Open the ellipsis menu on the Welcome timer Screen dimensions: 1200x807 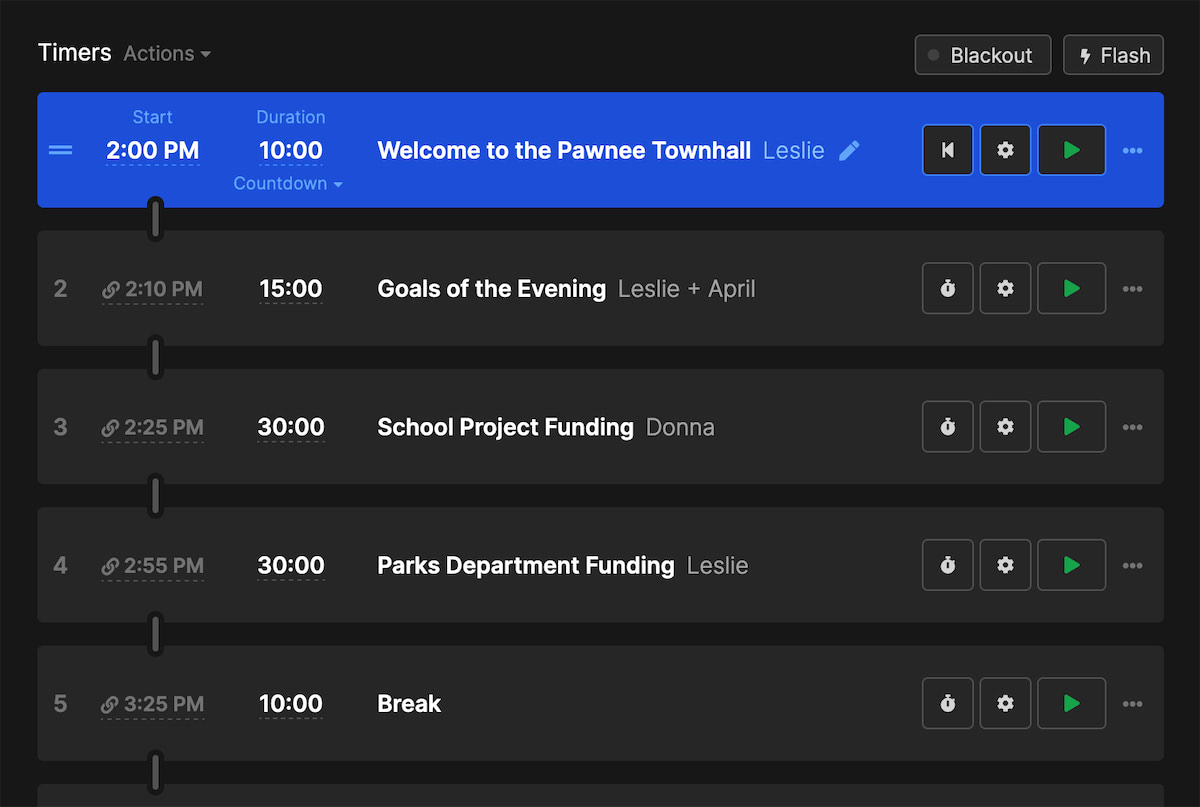[x=1133, y=149]
